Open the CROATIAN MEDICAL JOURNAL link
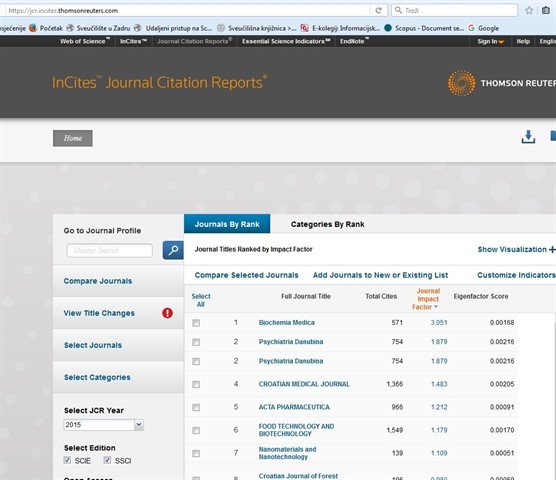The height and width of the screenshot is (480, 556). (304, 384)
